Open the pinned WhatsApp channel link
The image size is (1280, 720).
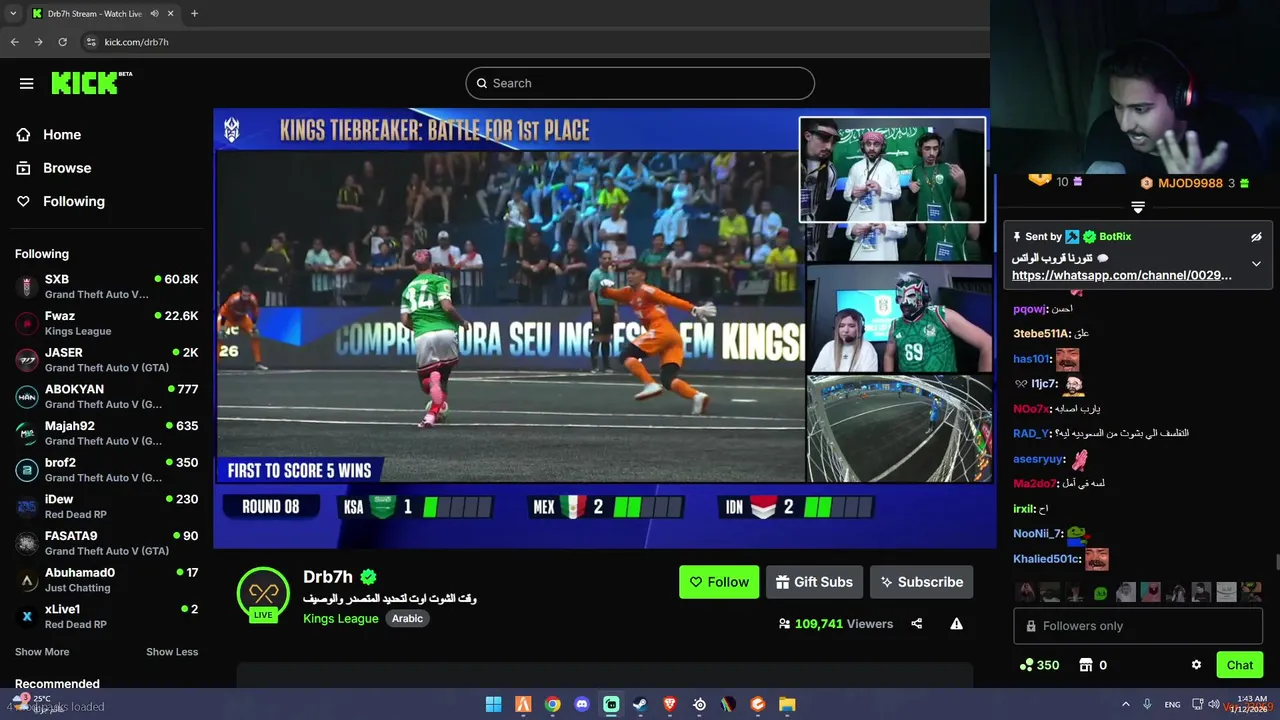point(1121,275)
